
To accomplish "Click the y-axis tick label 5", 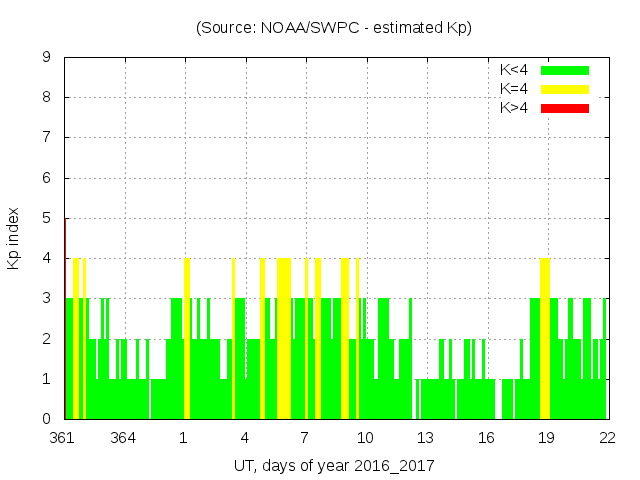I will click(46, 219).
